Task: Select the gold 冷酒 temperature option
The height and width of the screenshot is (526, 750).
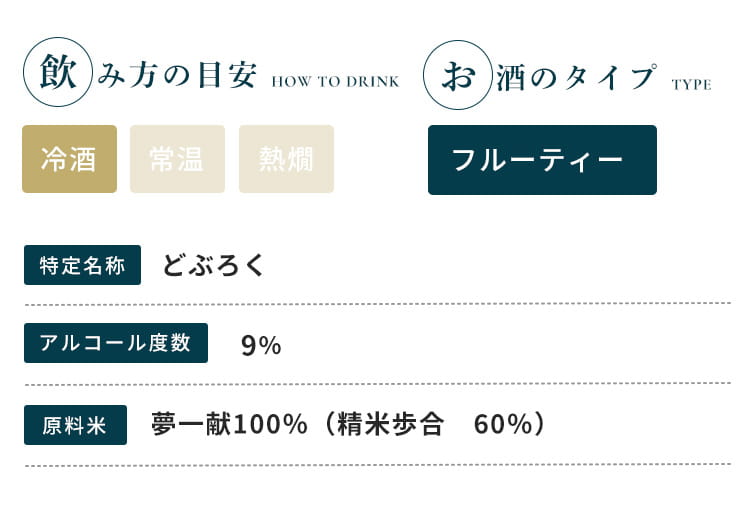Action: (69, 159)
